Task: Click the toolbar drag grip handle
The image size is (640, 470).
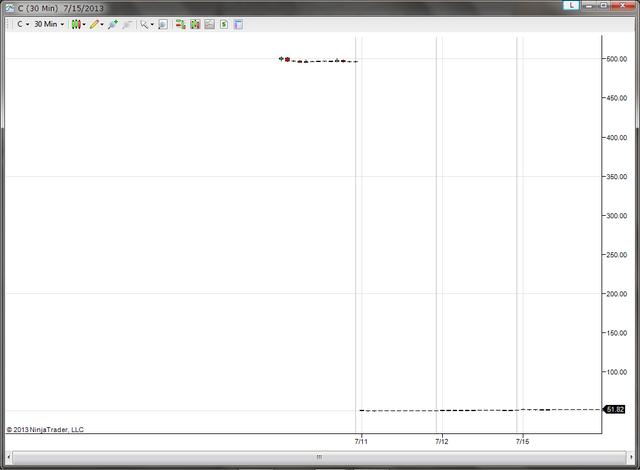Action: (9, 24)
